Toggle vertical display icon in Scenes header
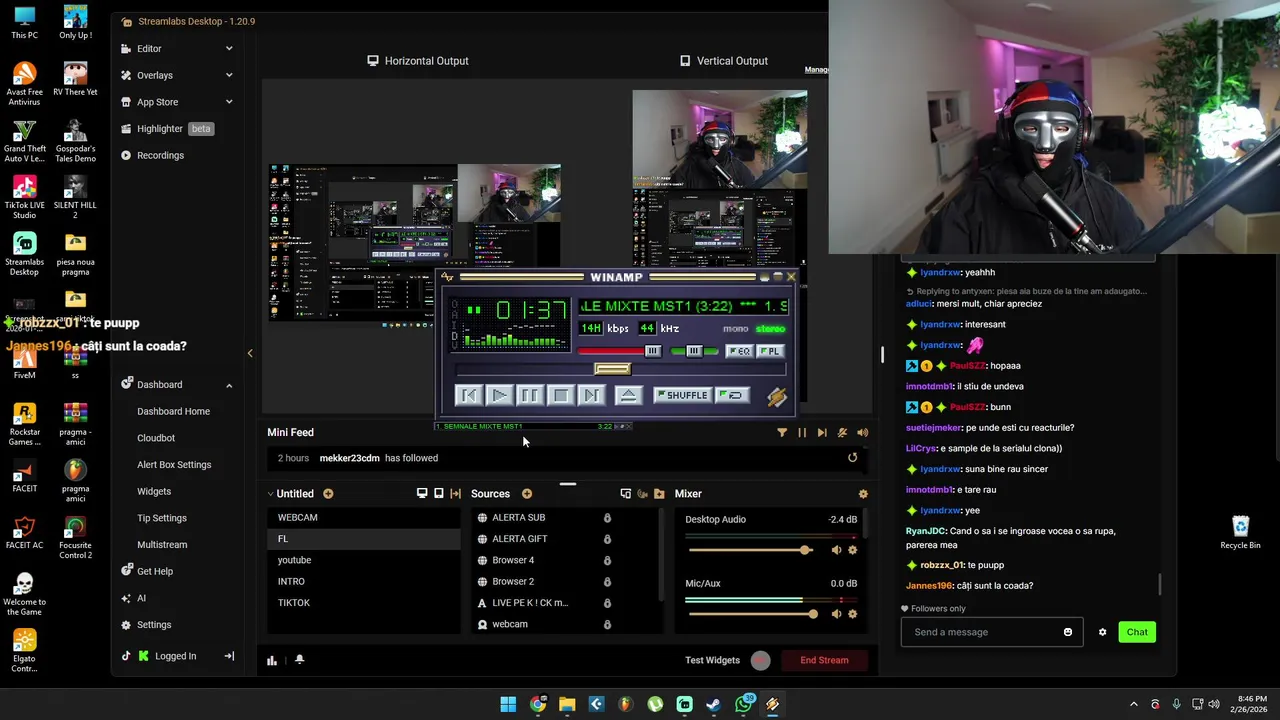The width and height of the screenshot is (1280, 720). [439, 494]
